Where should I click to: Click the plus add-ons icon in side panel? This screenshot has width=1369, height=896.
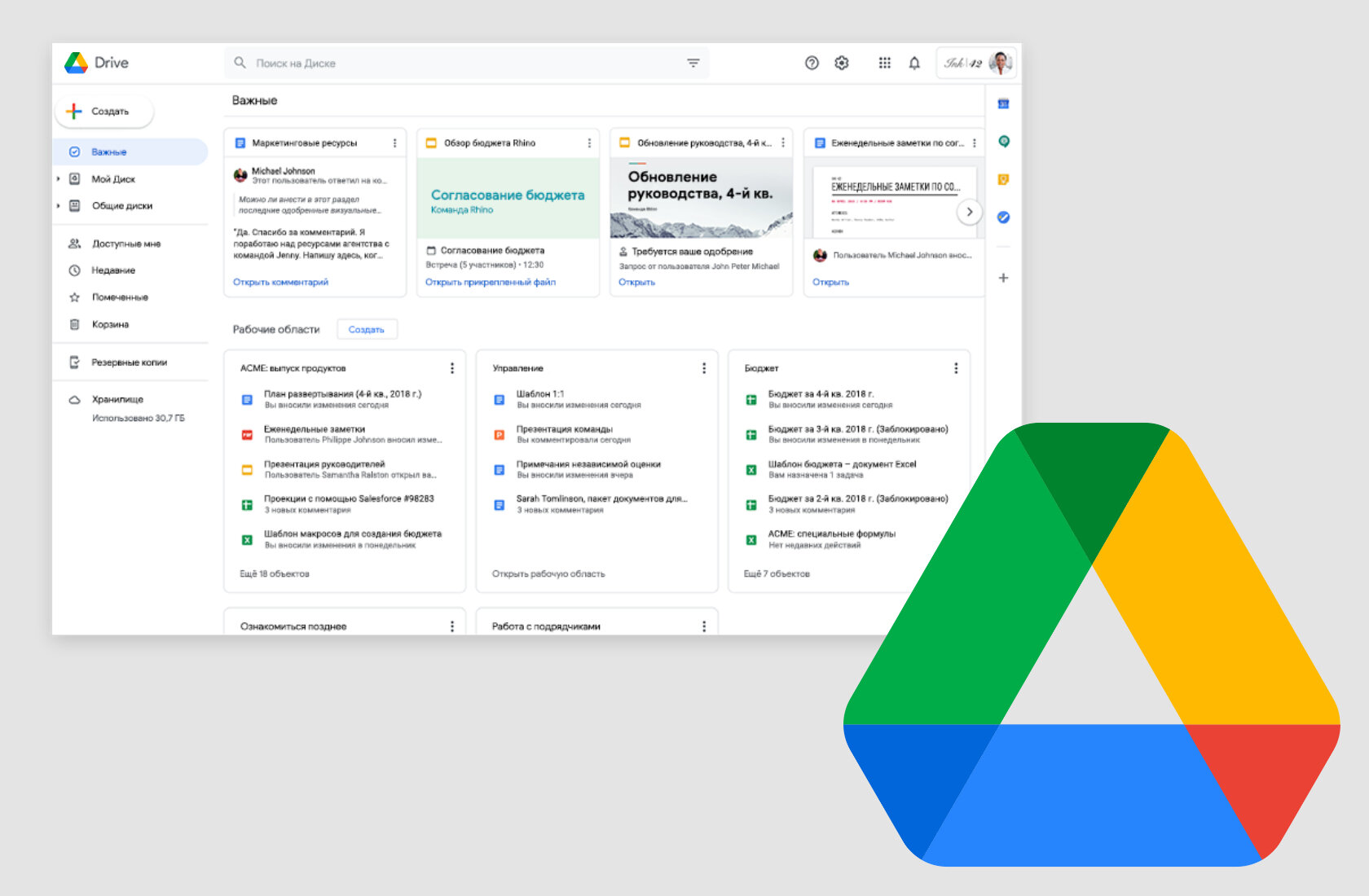coord(1003,278)
